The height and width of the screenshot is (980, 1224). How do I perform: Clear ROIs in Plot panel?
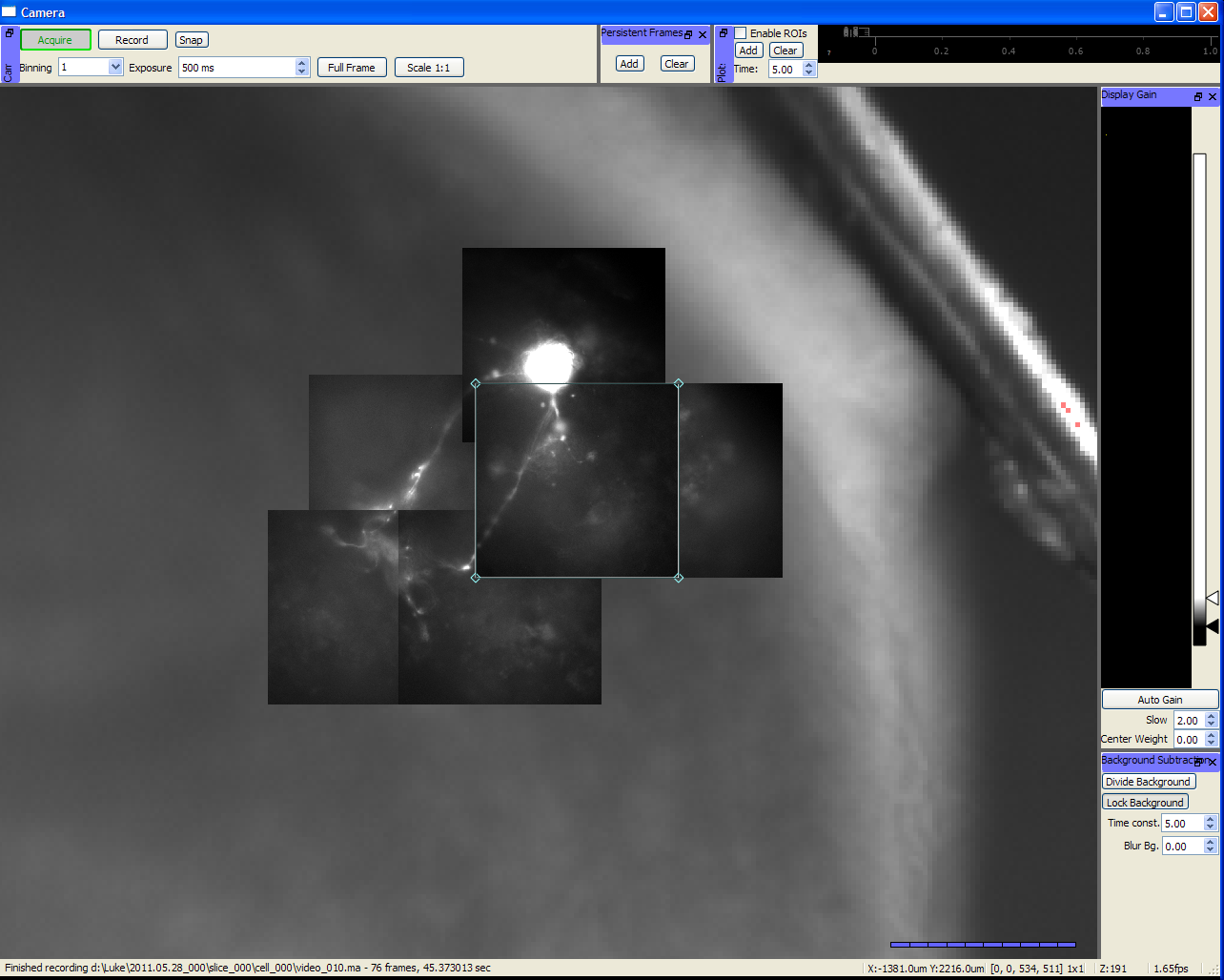pos(785,51)
